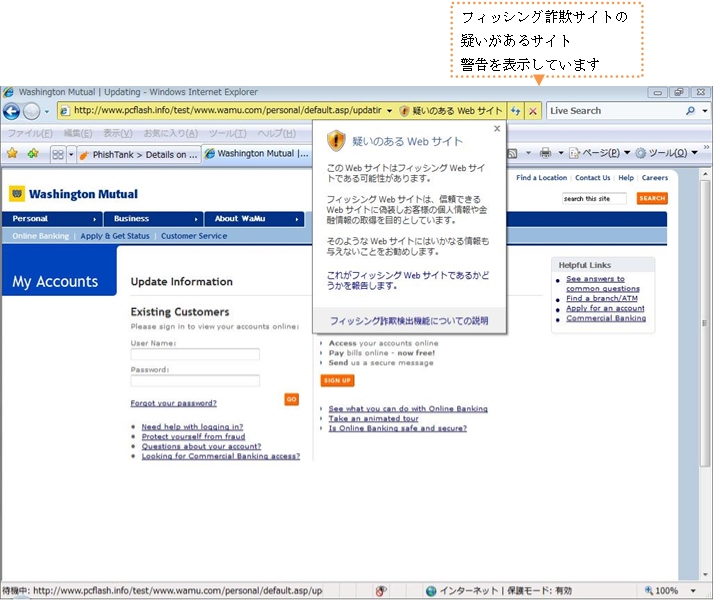The width and height of the screenshot is (714, 601).
Task: Click the User Name input field
Action: point(195,354)
